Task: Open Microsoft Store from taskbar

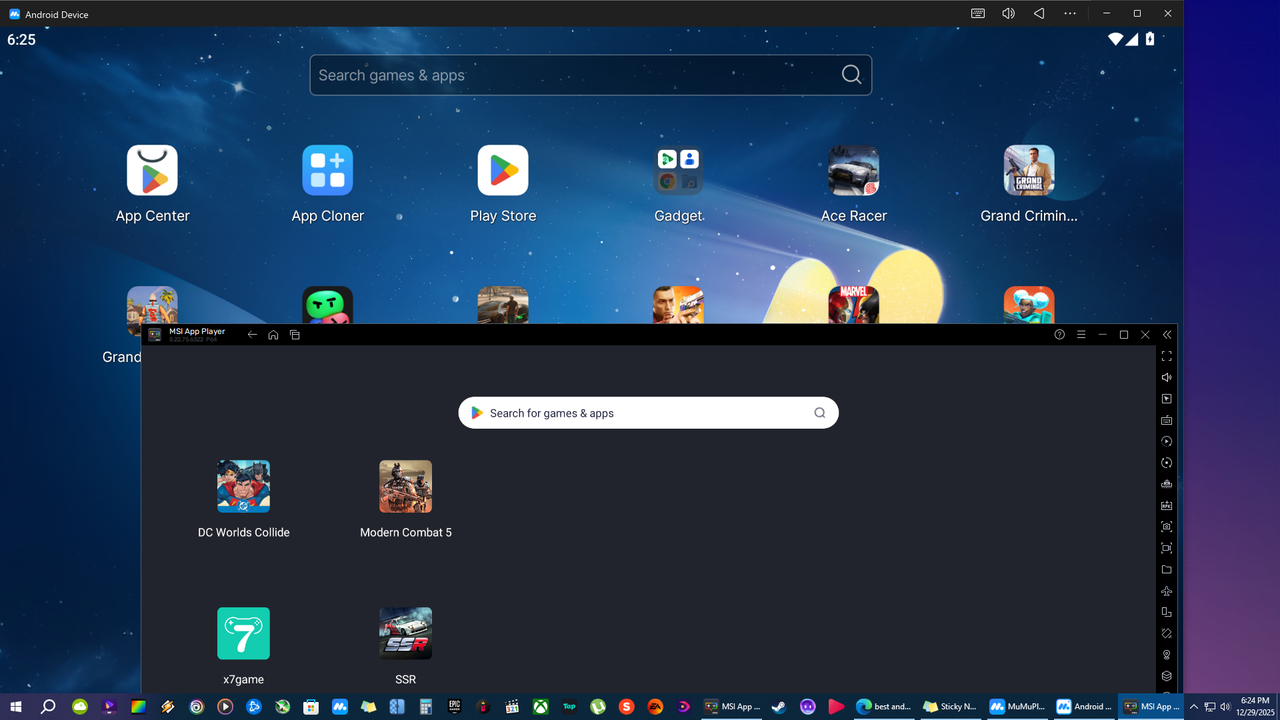Action: click(311, 707)
